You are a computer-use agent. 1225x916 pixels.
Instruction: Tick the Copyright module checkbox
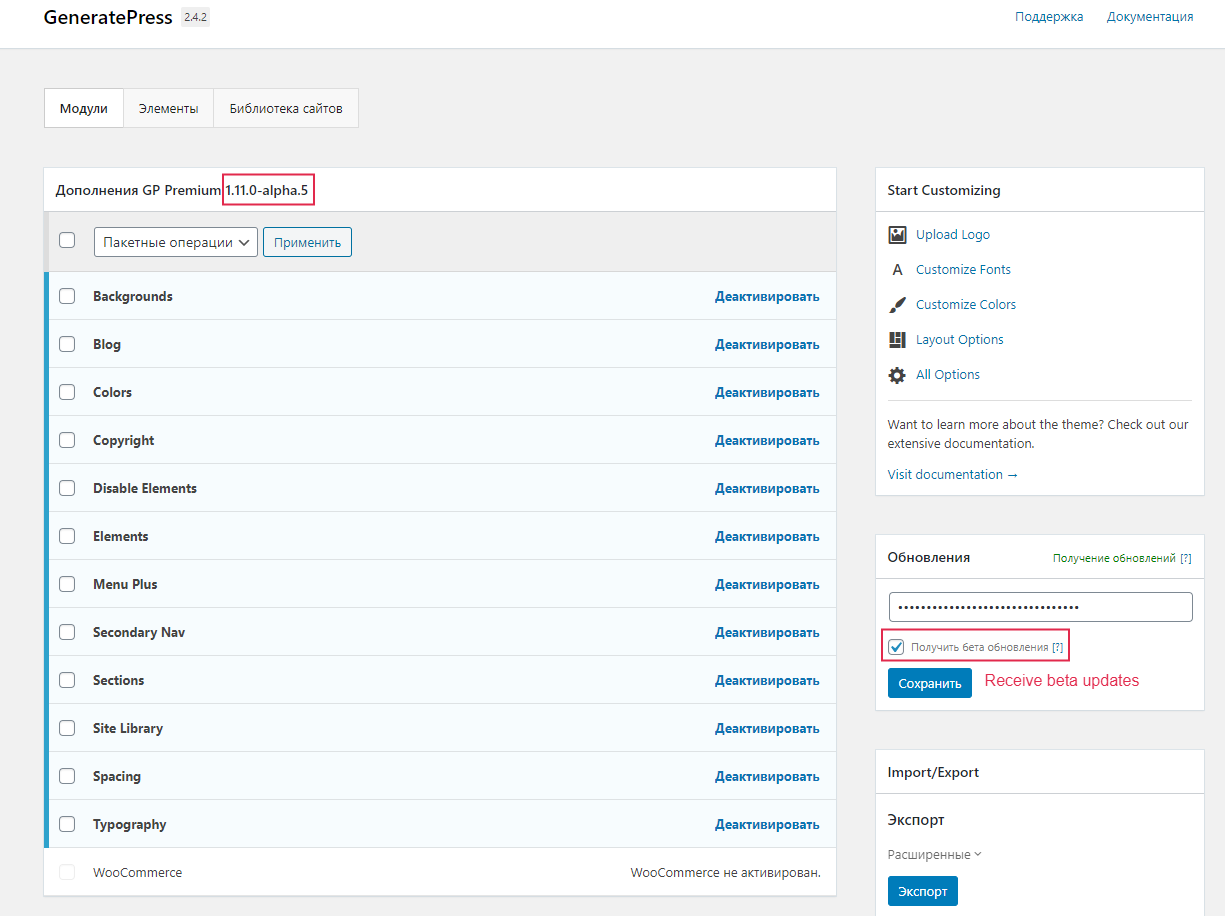(67, 440)
